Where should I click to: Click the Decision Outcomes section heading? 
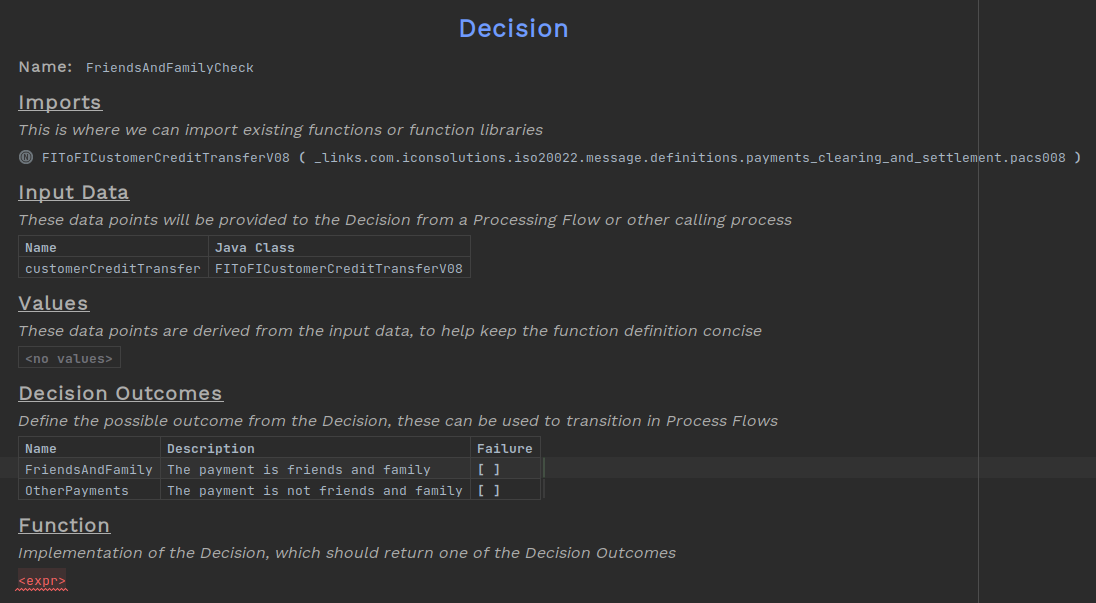(120, 393)
